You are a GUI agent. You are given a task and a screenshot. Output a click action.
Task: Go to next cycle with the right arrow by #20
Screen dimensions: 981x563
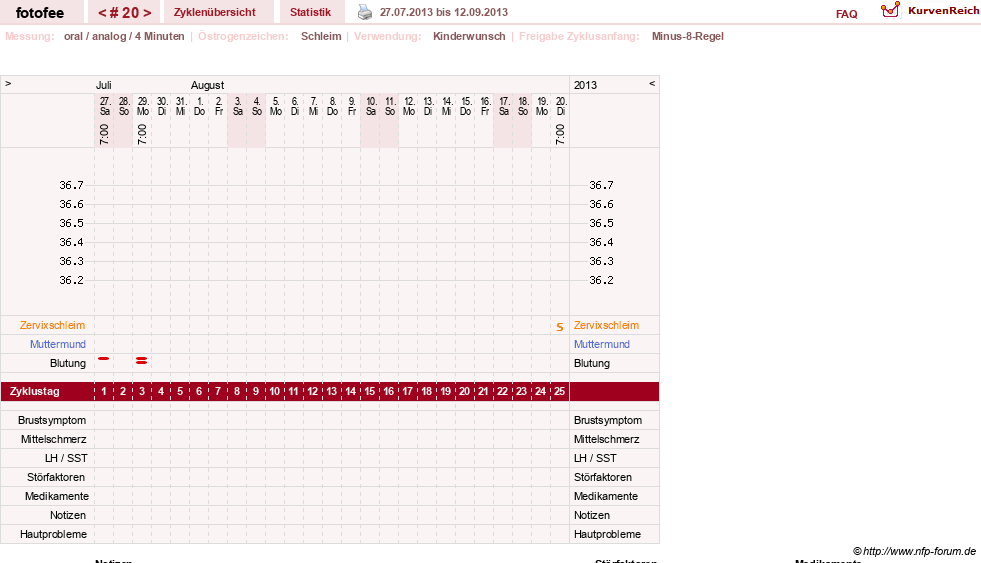pyautogui.click(x=147, y=13)
